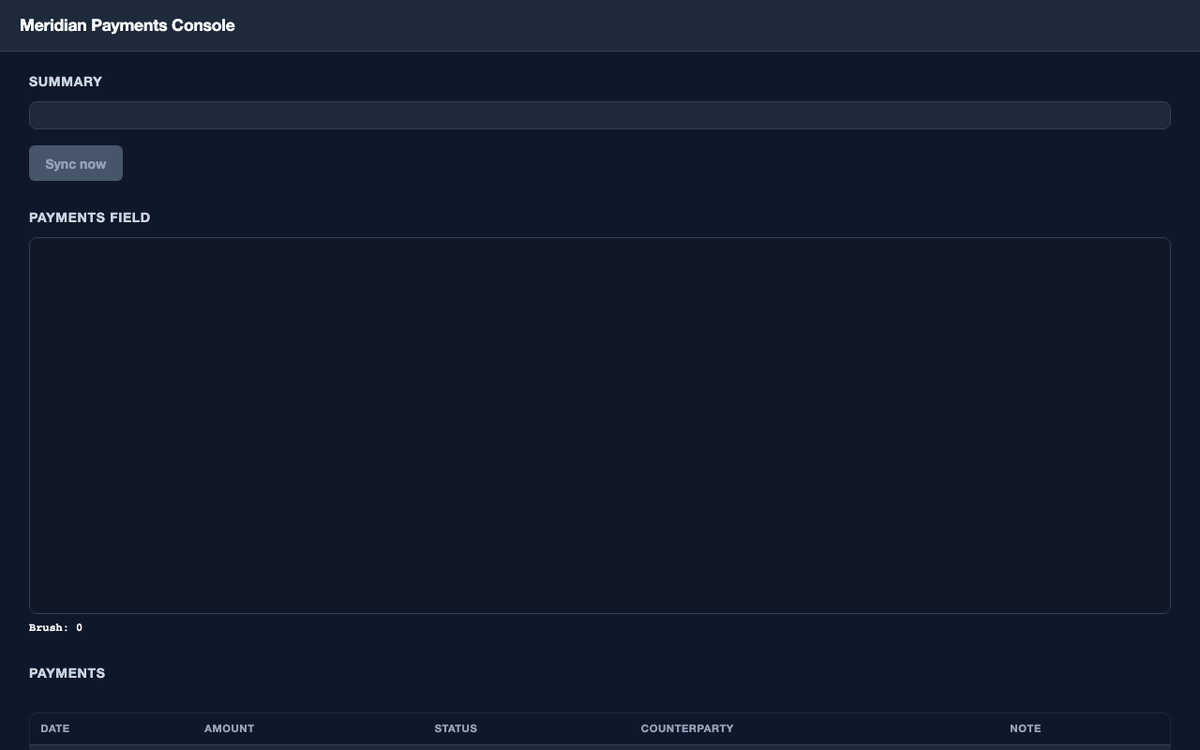The height and width of the screenshot is (750, 1200).
Task: Click the PAYMENTS table section heading
Action: [x=67, y=673]
